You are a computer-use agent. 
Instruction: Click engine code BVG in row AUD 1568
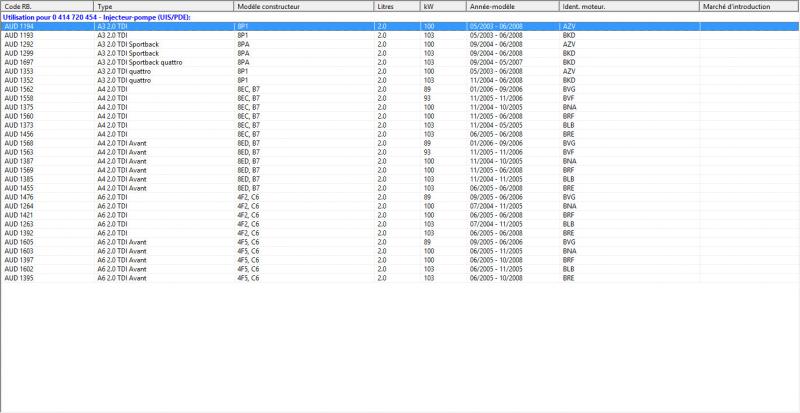(x=569, y=143)
